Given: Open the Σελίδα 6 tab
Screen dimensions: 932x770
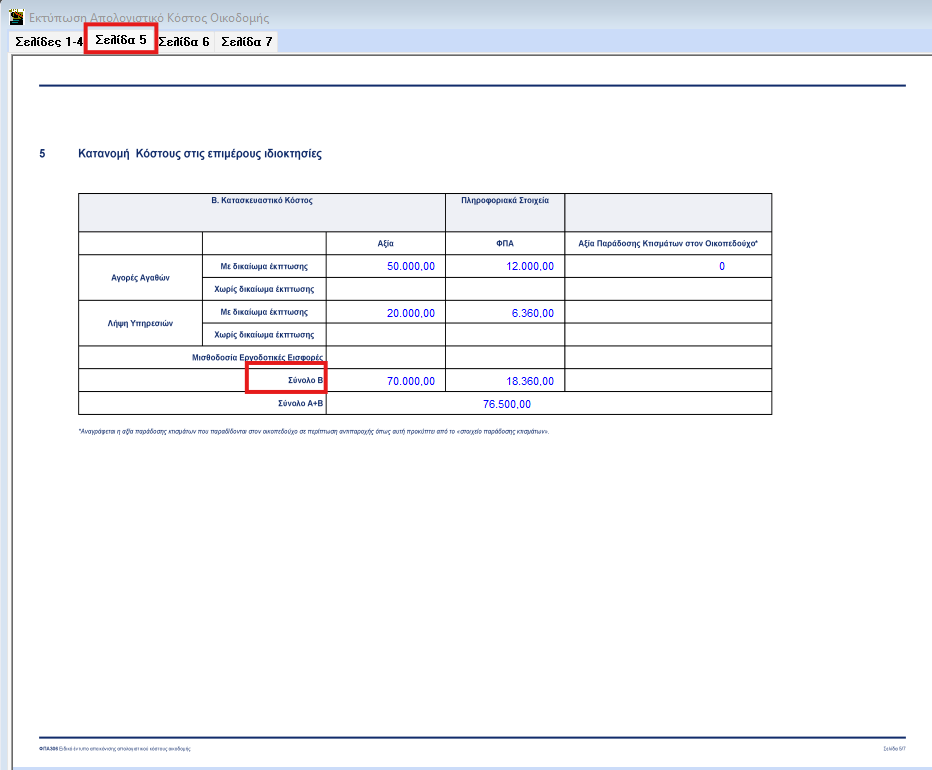Looking at the screenshot, I should 184,42.
